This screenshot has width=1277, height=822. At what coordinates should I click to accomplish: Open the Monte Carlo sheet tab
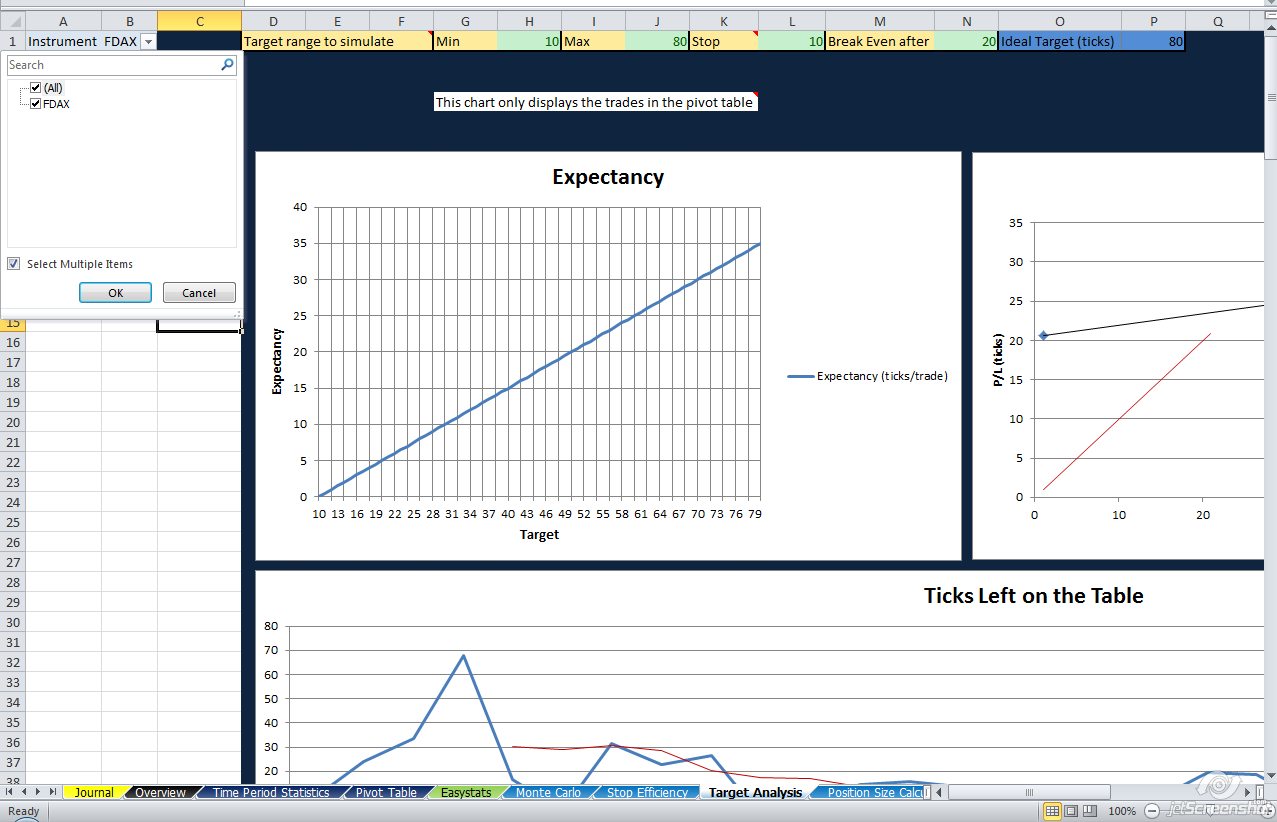click(548, 792)
